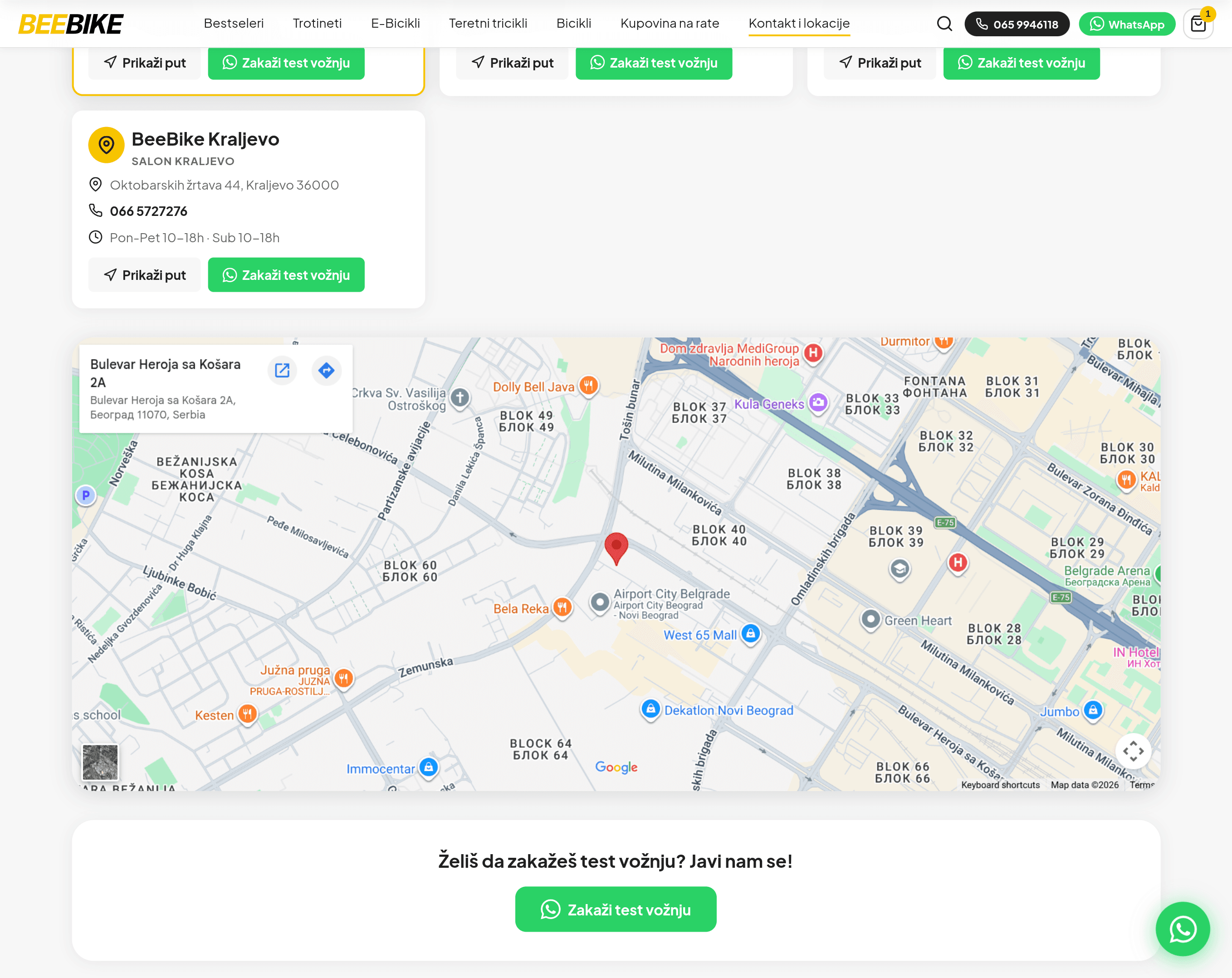
Task: Click the blue directions arrow on map card
Action: point(326,371)
